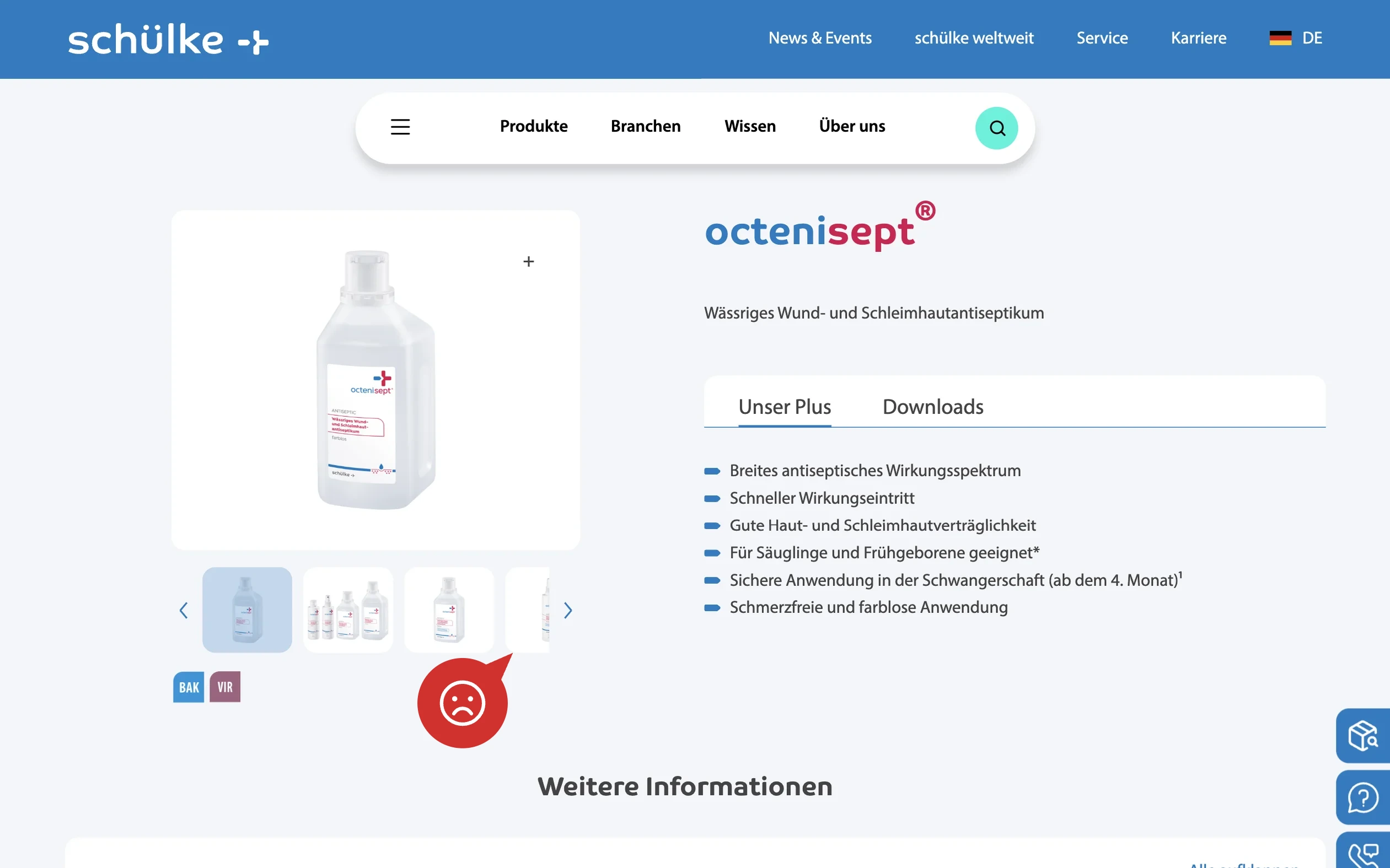Open the phone contact icon

pos(1363,852)
